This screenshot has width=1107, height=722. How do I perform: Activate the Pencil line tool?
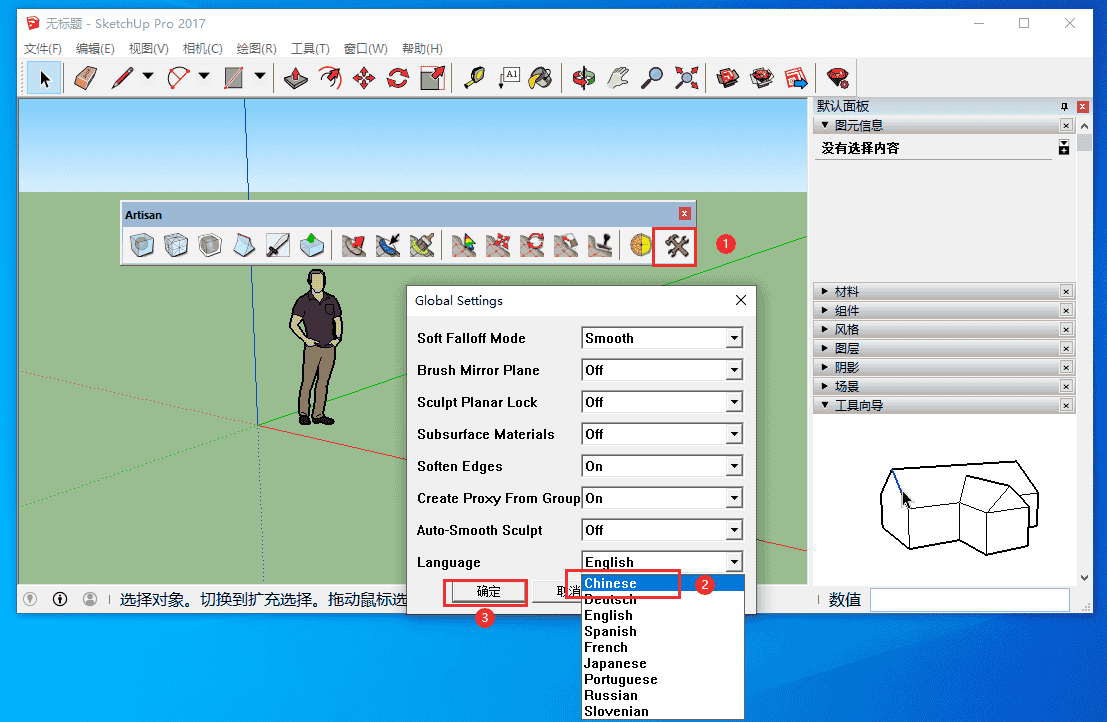[122, 78]
